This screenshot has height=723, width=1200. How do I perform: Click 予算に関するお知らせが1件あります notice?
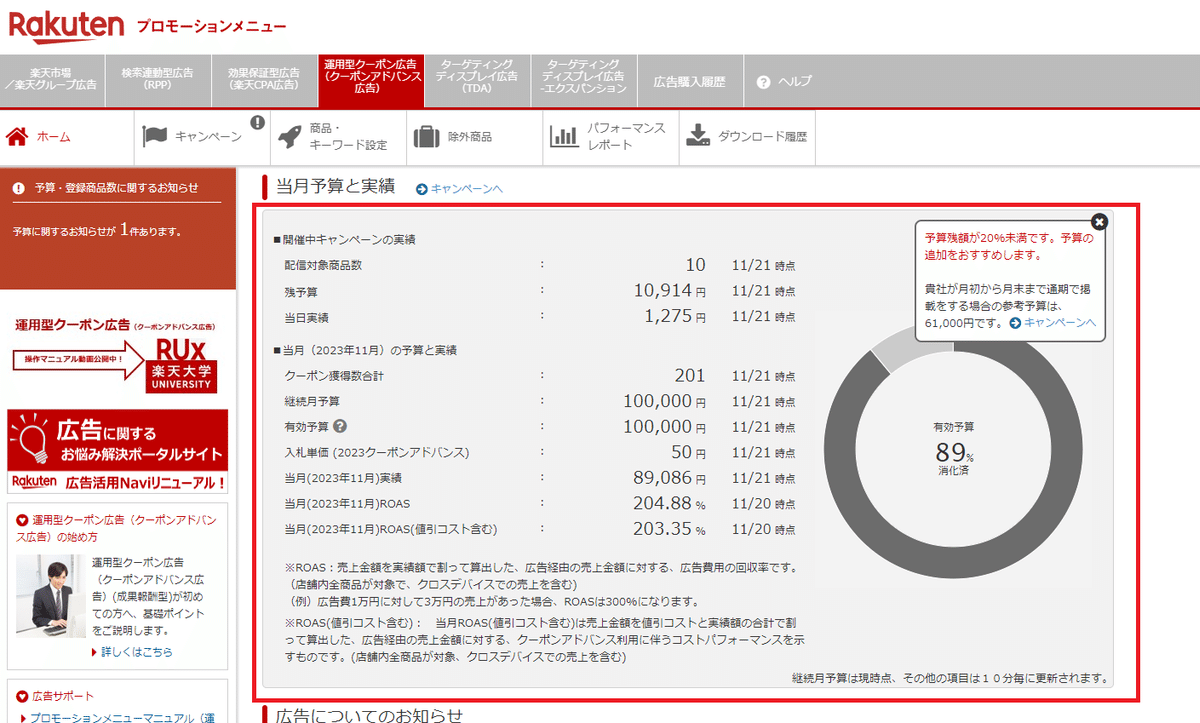[96, 231]
